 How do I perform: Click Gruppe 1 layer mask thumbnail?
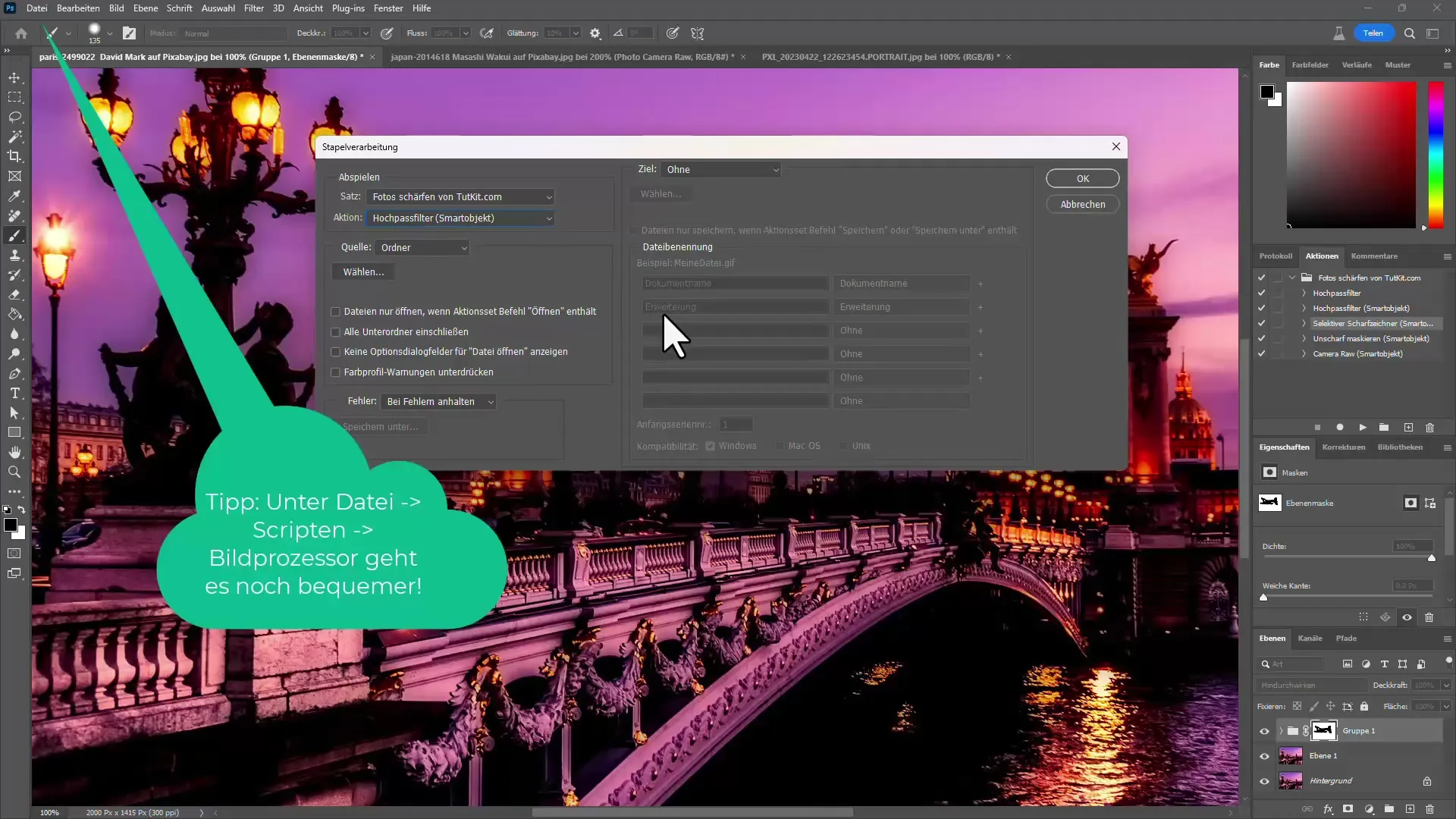tap(1324, 731)
